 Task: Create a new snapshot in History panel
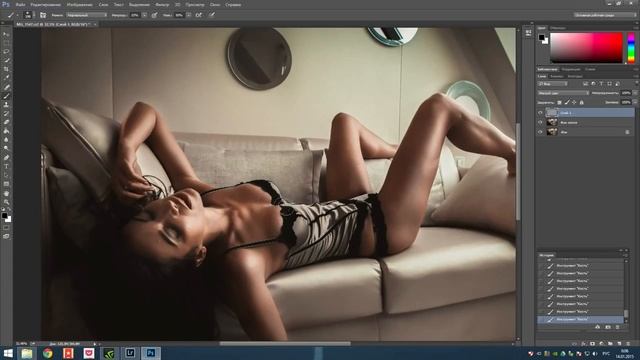[608, 327]
